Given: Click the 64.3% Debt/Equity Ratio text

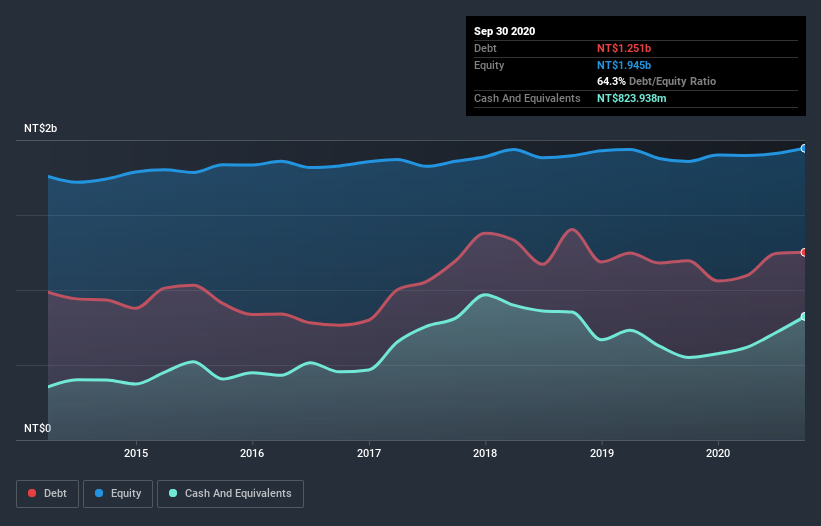Looking at the screenshot, I should pyautogui.click(x=656, y=82).
